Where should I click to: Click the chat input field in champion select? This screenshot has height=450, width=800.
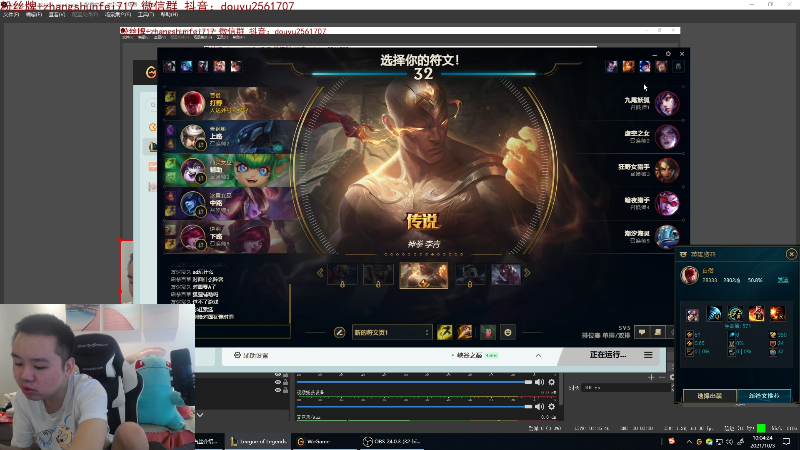242,332
